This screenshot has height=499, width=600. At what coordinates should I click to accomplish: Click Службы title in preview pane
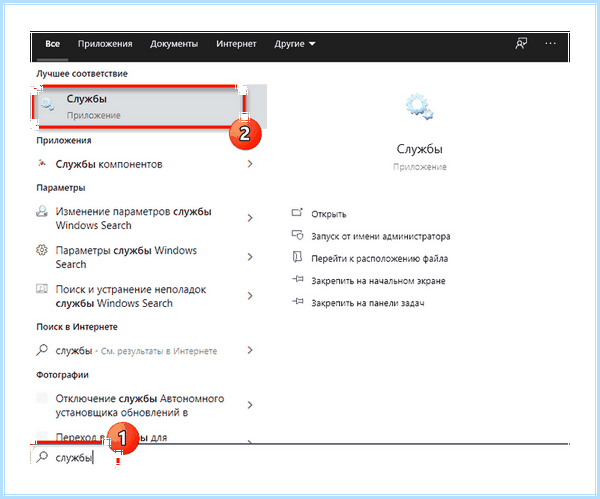coord(419,149)
